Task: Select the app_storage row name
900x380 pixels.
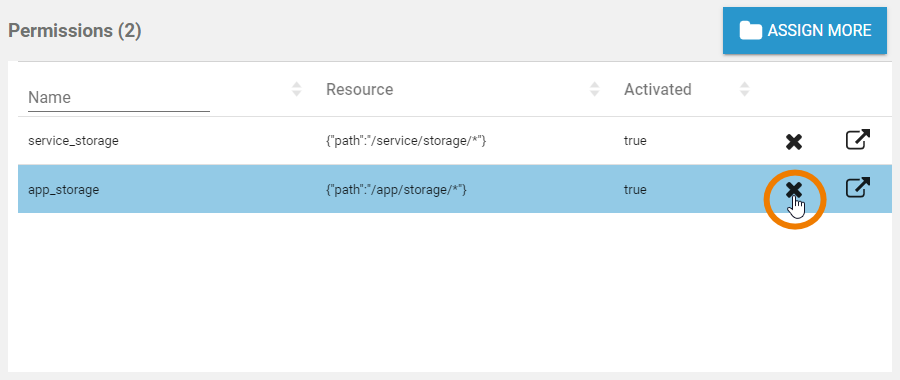Action: (64, 189)
